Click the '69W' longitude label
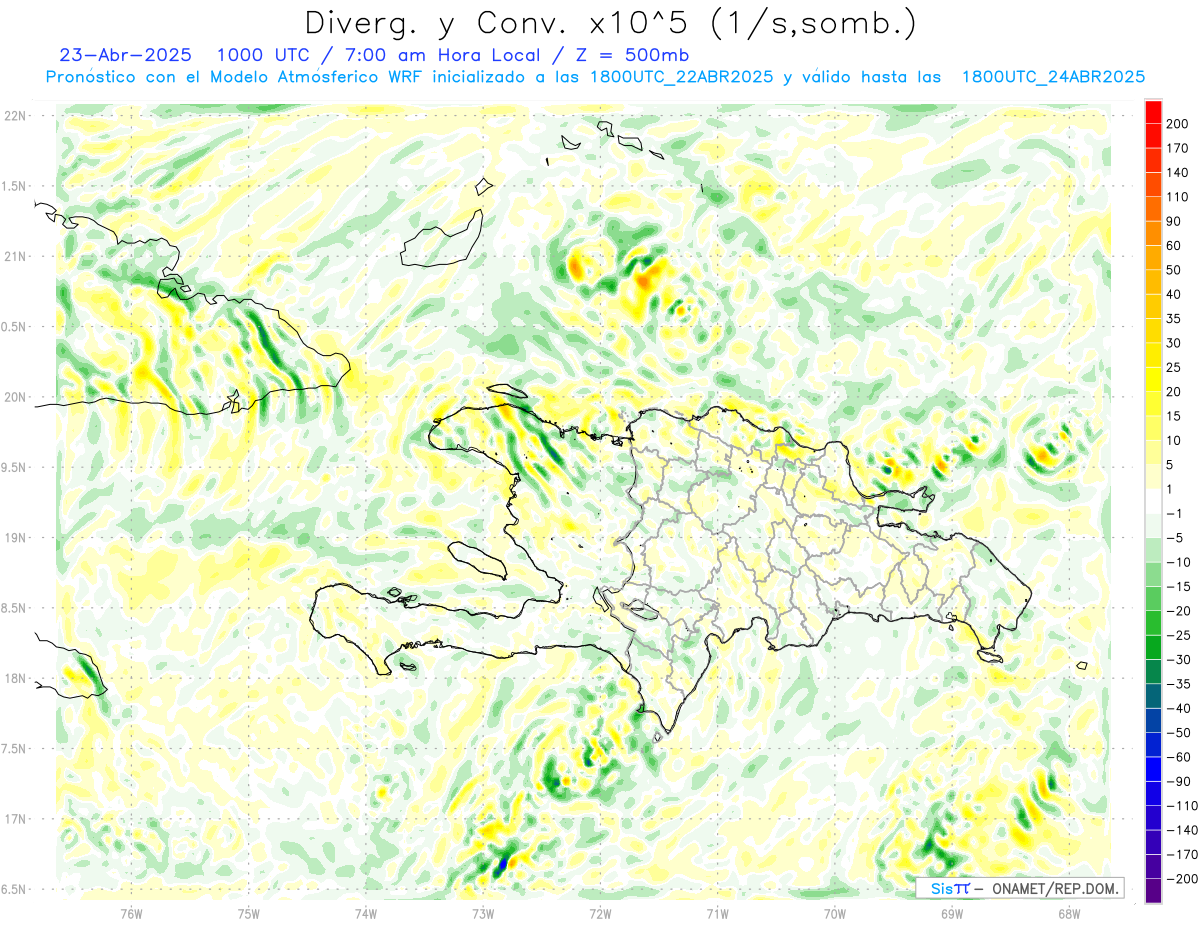Viewport: 1200px width, 927px height. [952, 913]
